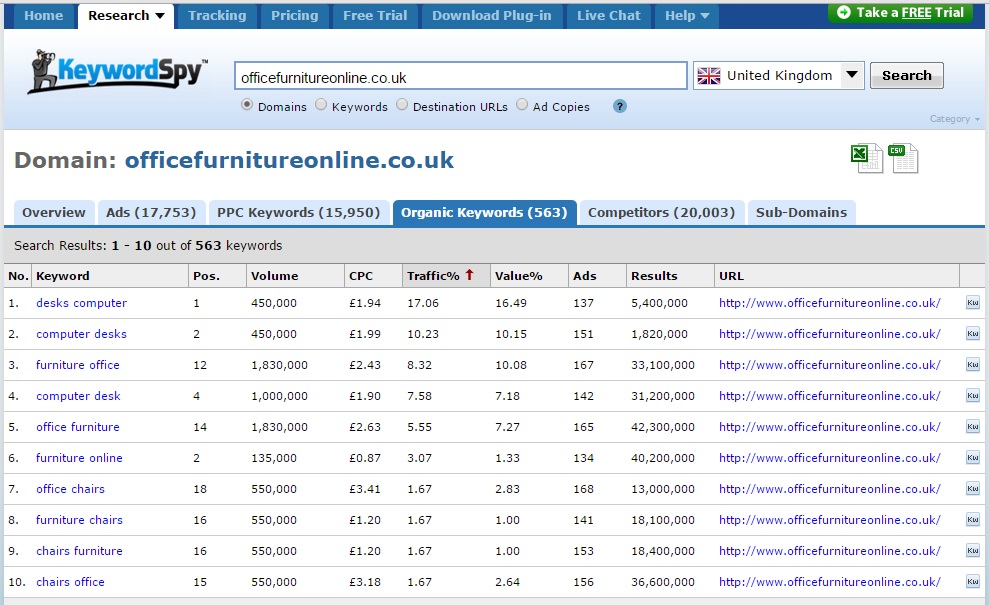The width and height of the screenshot is (989, 605).
Task: Export results to Excel file icon
Action: coord(867,158)
